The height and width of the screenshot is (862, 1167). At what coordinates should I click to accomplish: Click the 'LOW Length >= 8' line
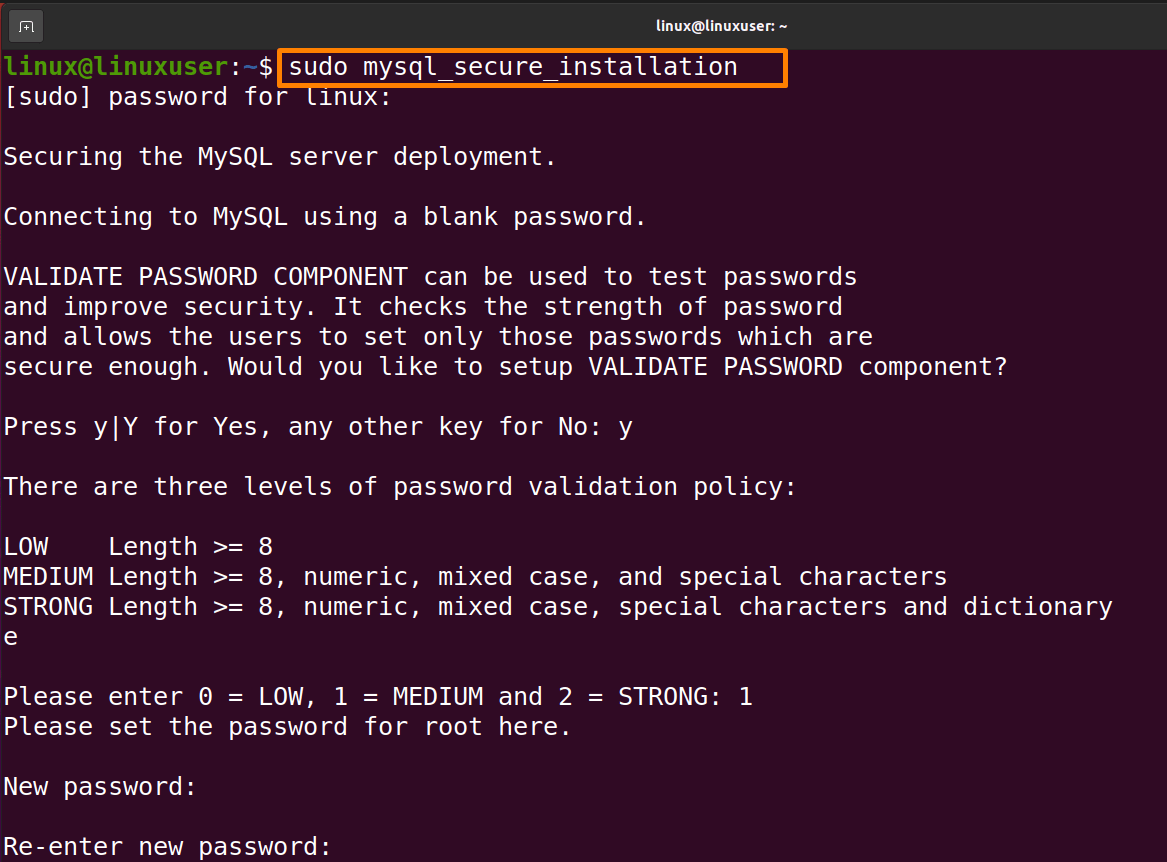(138, 547)
